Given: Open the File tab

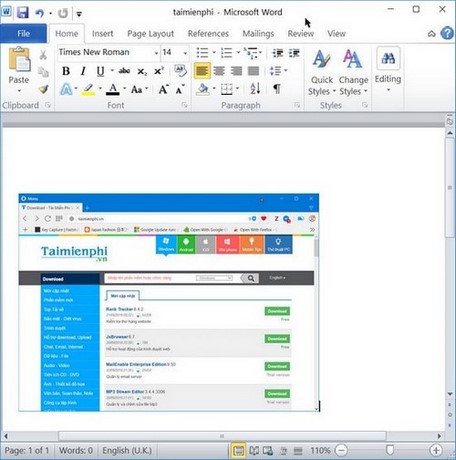Looking at the screenshot, I should tap(23, 33).
